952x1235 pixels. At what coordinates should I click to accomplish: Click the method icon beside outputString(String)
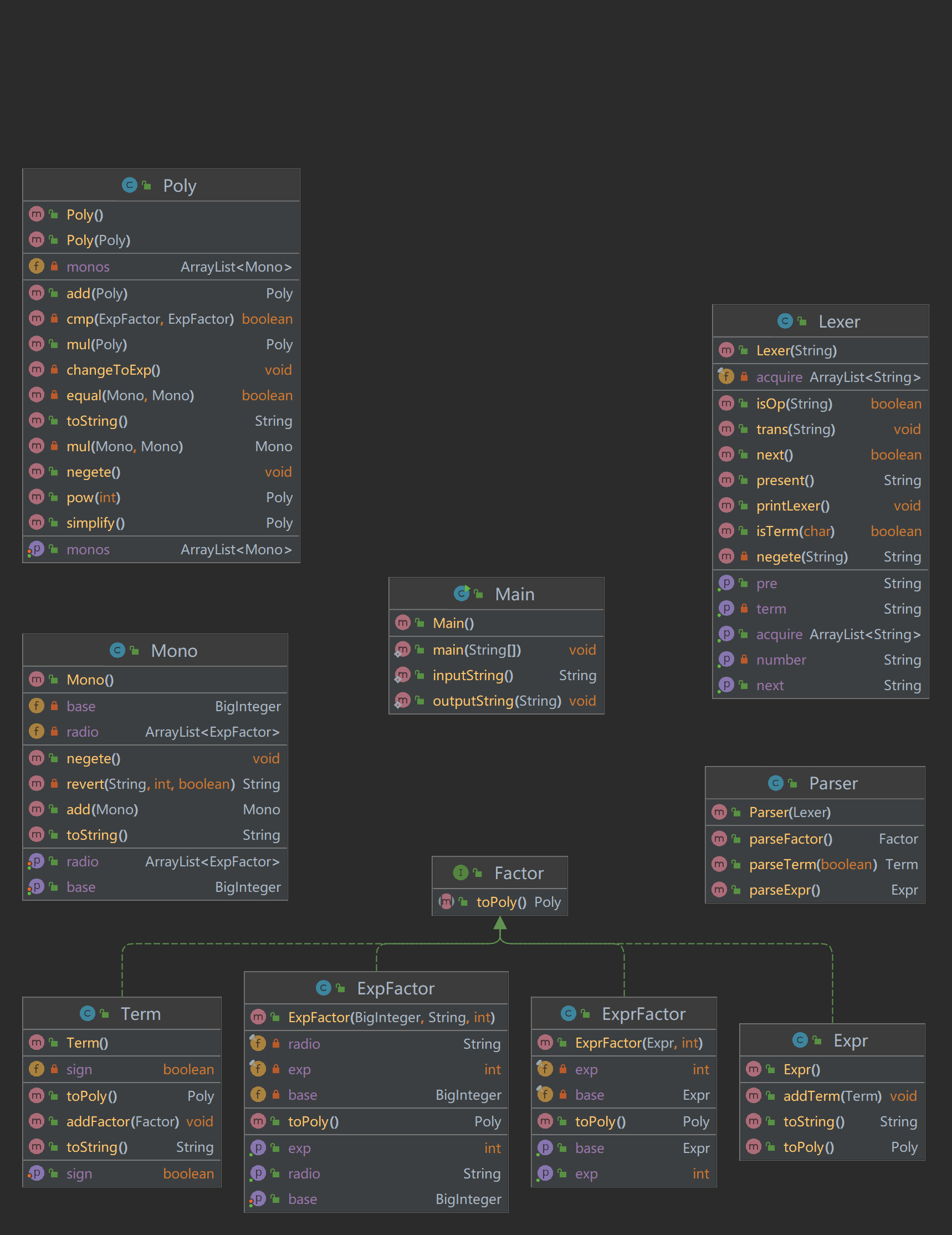coord(402,701)
